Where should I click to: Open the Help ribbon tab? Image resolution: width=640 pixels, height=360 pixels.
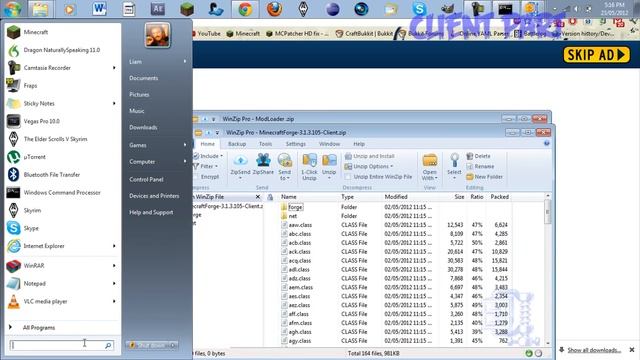[359, 144]
